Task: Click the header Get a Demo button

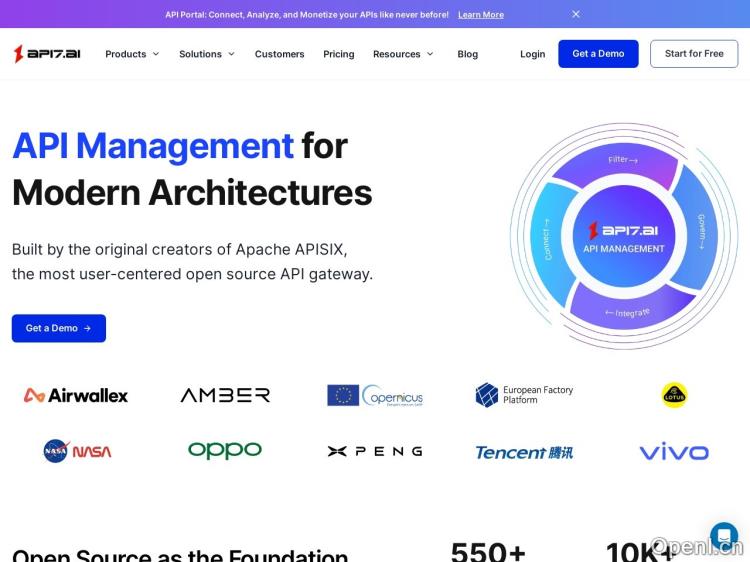Action: pyautogui.click(x=598, y=54)
